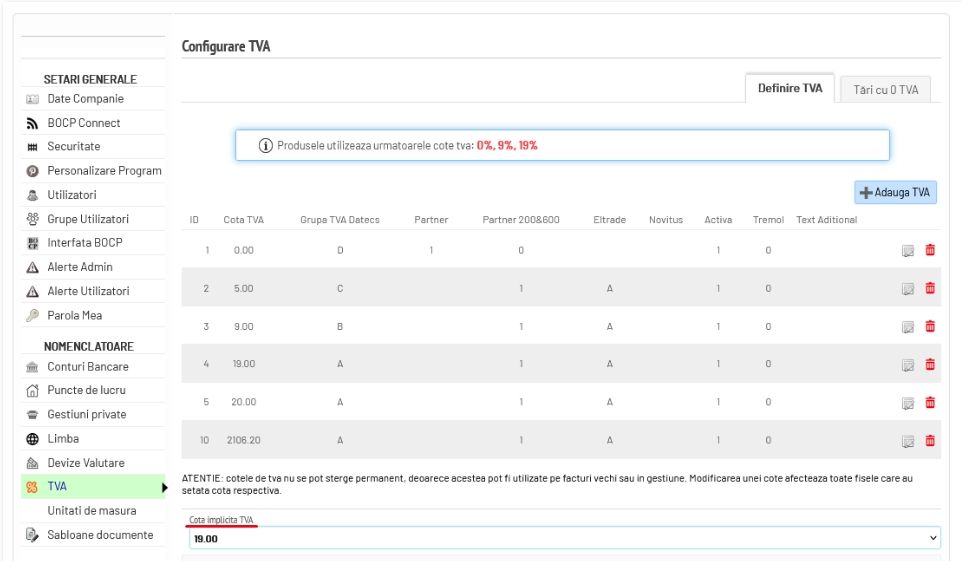The image size is (962, 561).
Task: Edit the 19.00 TVA rate row
Action: [909, 365]
